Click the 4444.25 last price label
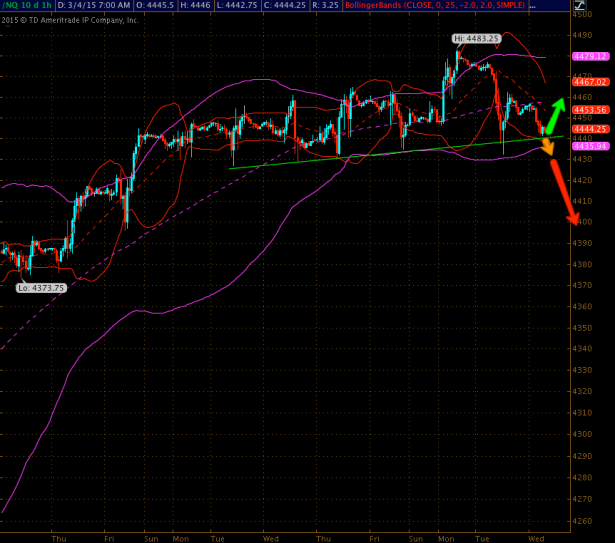 point(584,128)
